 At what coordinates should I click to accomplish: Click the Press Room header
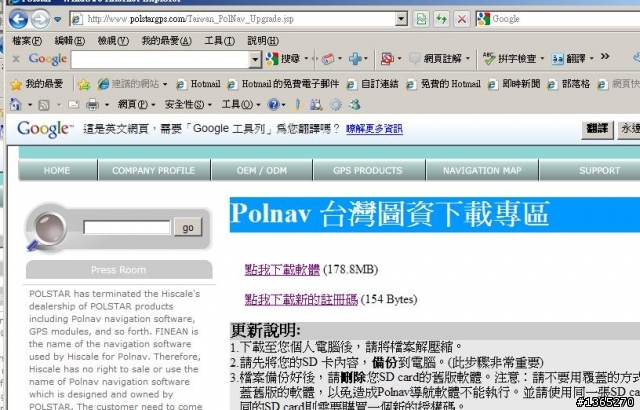[x=119, y=270]
